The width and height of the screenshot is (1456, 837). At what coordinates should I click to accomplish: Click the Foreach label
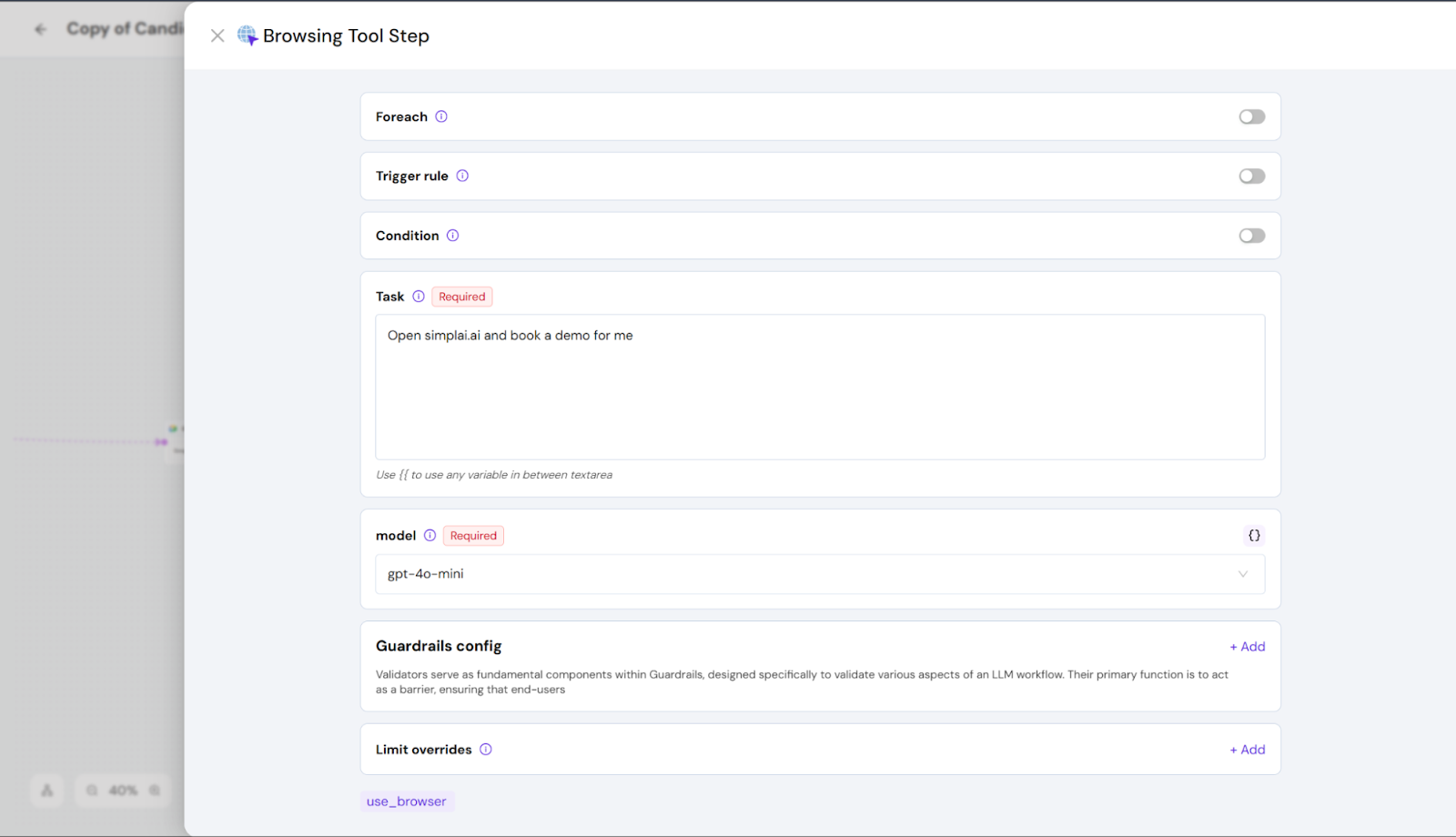(401, 116)
